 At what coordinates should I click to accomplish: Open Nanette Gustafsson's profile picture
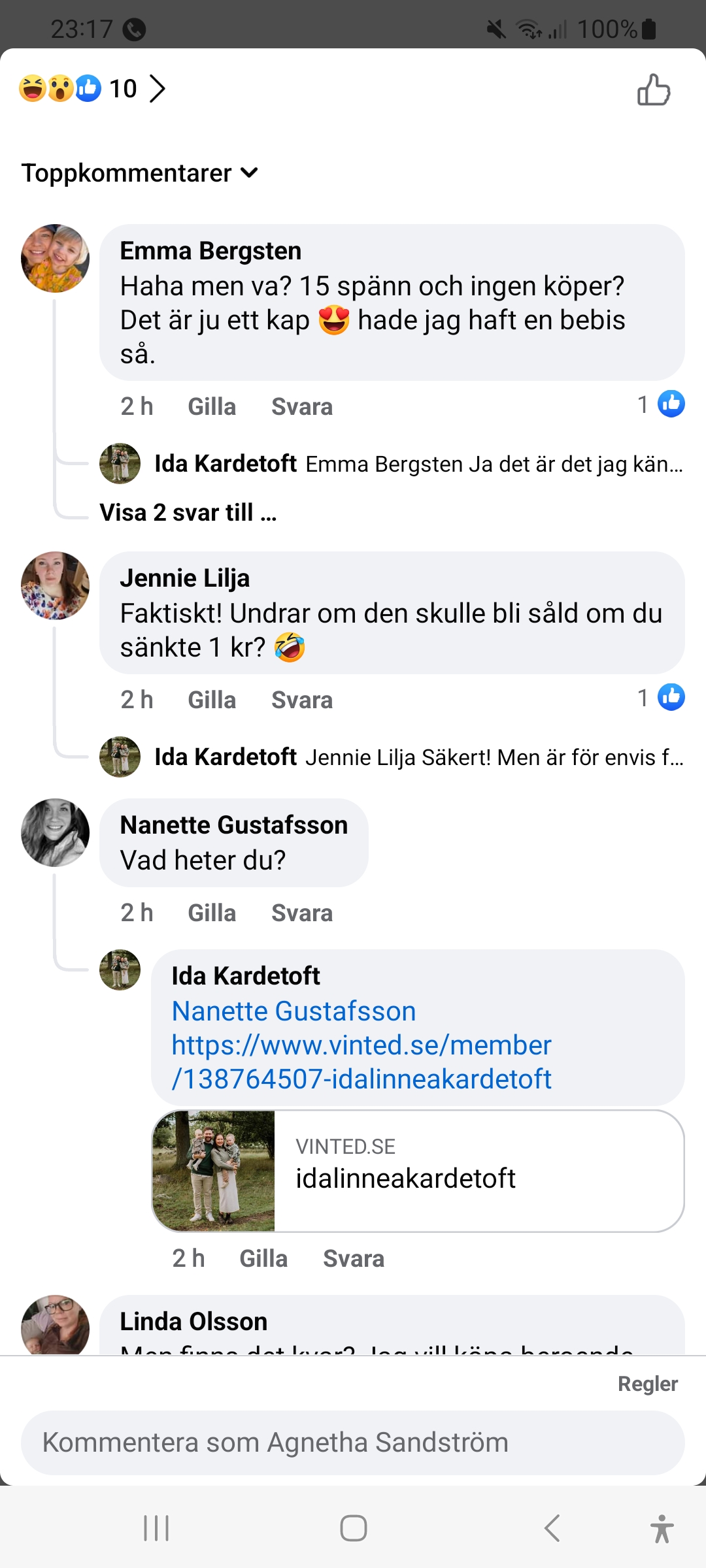click(x=56, y=833)
